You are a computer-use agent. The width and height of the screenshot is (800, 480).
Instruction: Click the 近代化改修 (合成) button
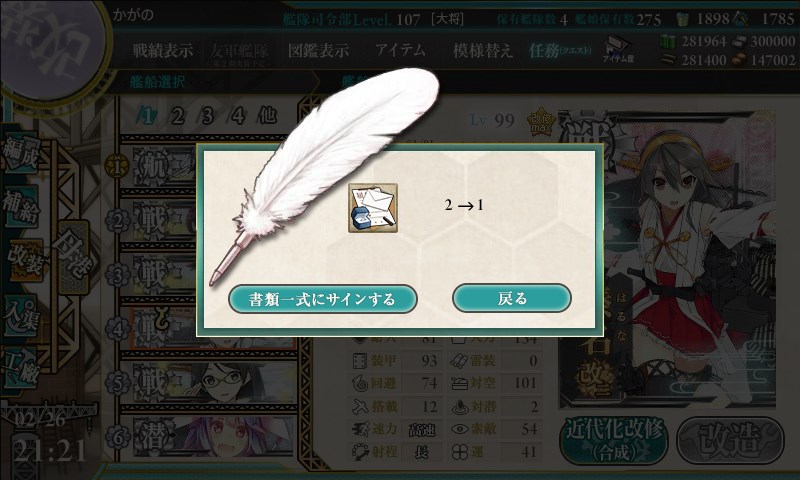point(614,441)
